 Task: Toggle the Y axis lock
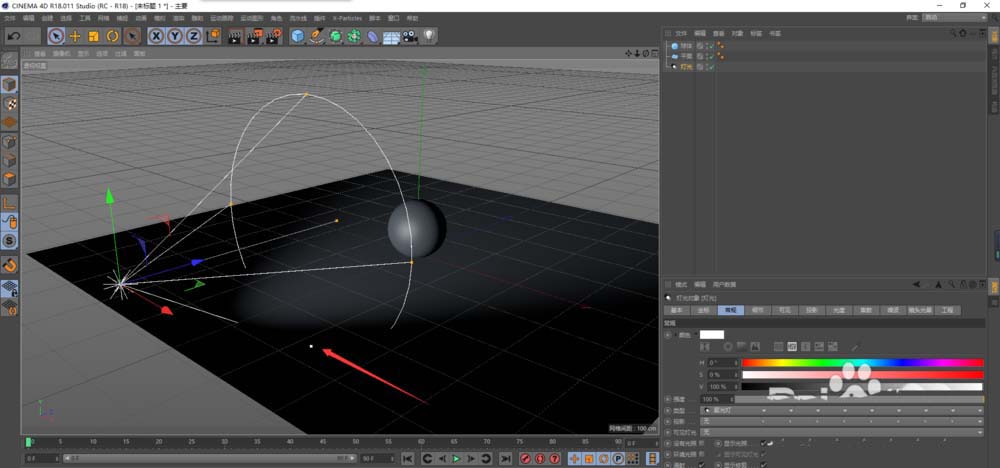(x=175, y=36)
